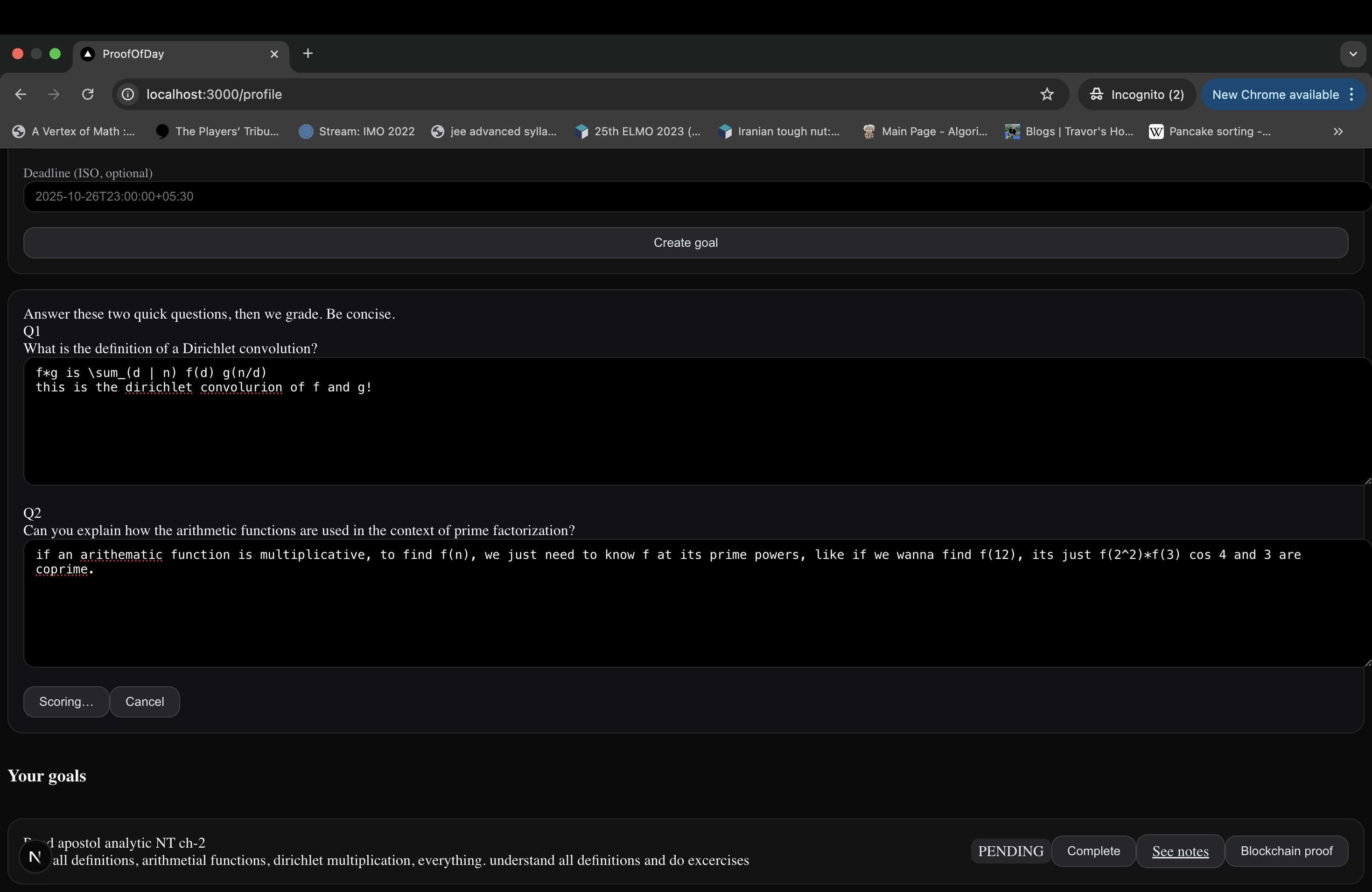
Task: Open the Chrome three-dot menu
Action: pyautogui.click(x=1351, y=95)
